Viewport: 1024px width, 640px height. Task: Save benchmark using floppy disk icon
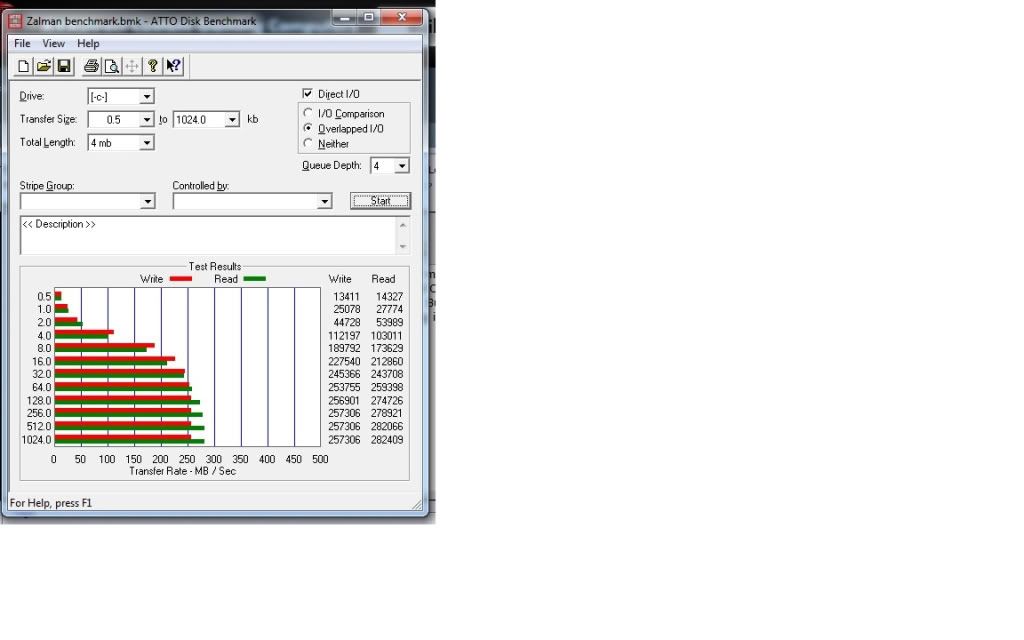[x=64, y=66]
